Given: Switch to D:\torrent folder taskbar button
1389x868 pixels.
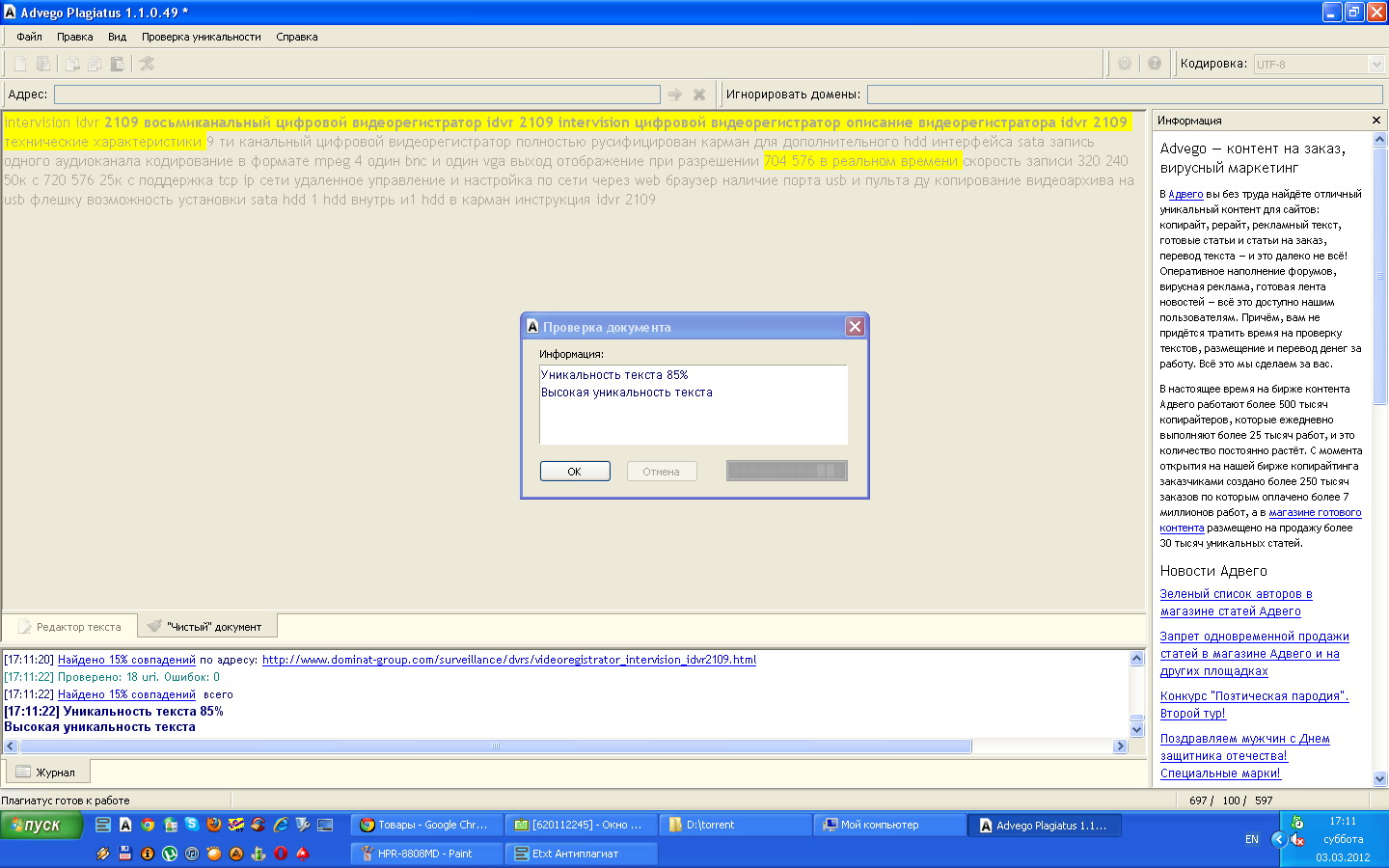Looking at the screenshot, I should (736, 825).
